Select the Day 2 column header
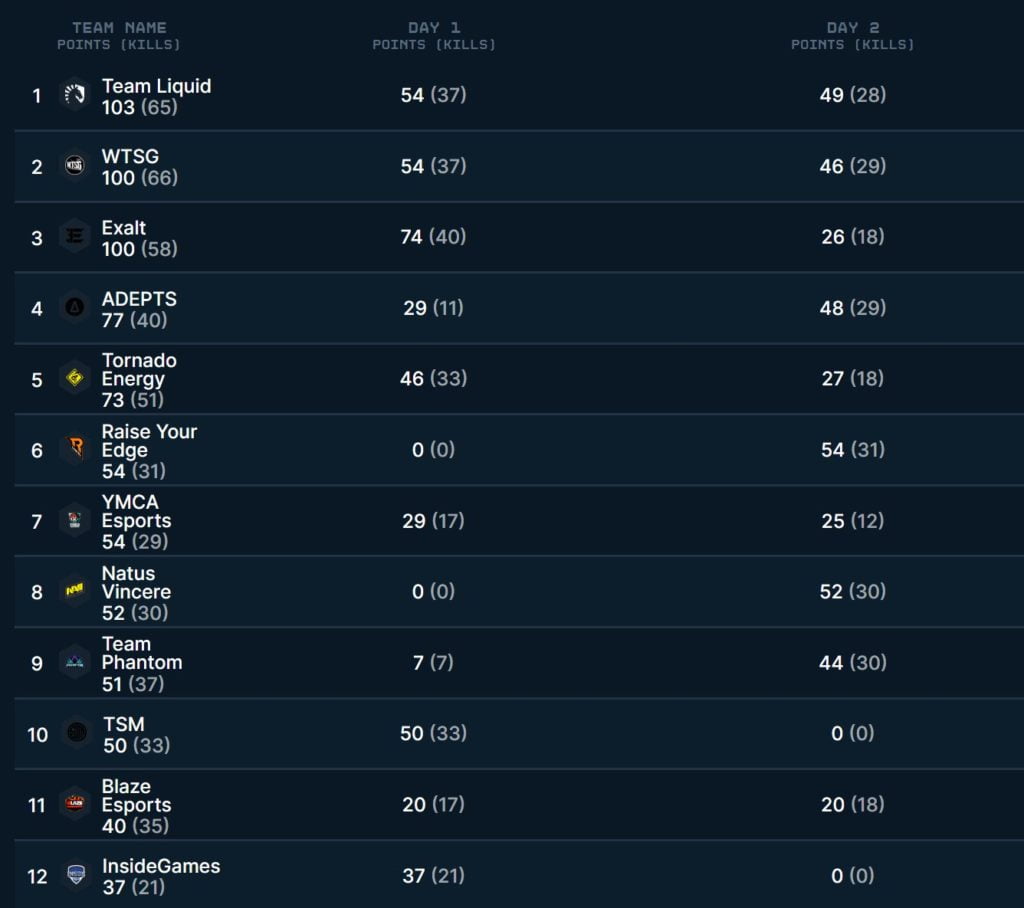Screen dimensions: 1024x908 coord(853,28)
